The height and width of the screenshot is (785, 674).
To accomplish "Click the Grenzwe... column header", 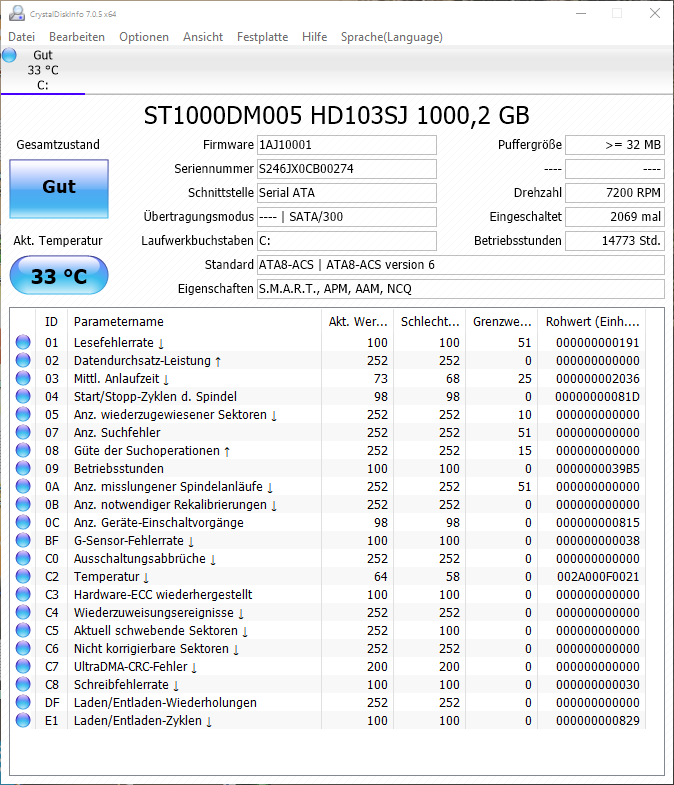I will point(502,321).
